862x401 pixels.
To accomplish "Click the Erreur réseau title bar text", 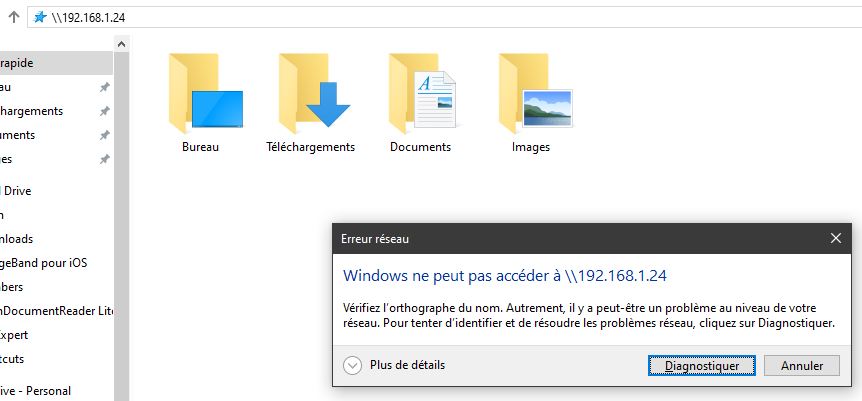I will tap(375, 239).
